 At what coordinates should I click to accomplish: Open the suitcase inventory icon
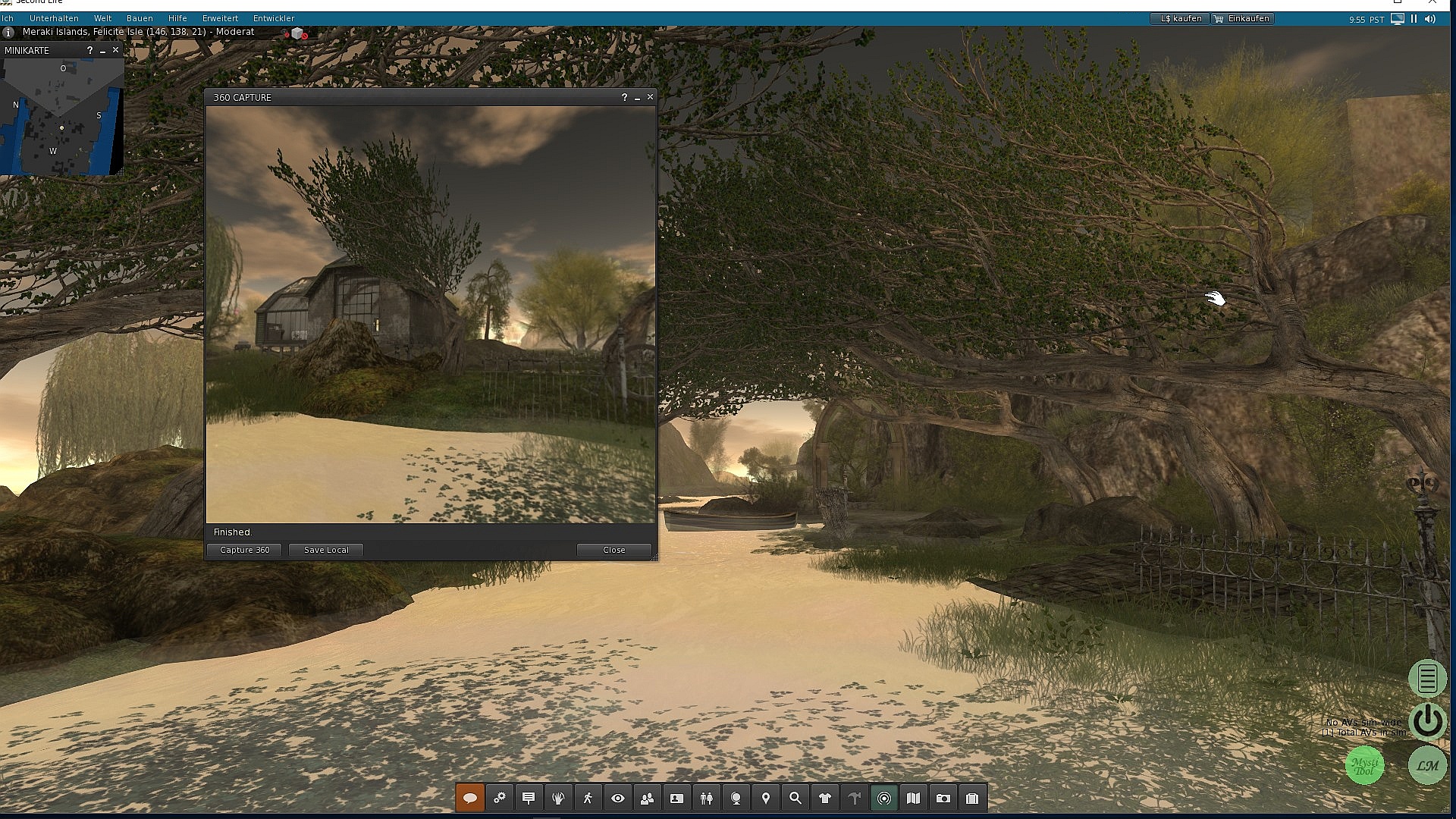971,798
